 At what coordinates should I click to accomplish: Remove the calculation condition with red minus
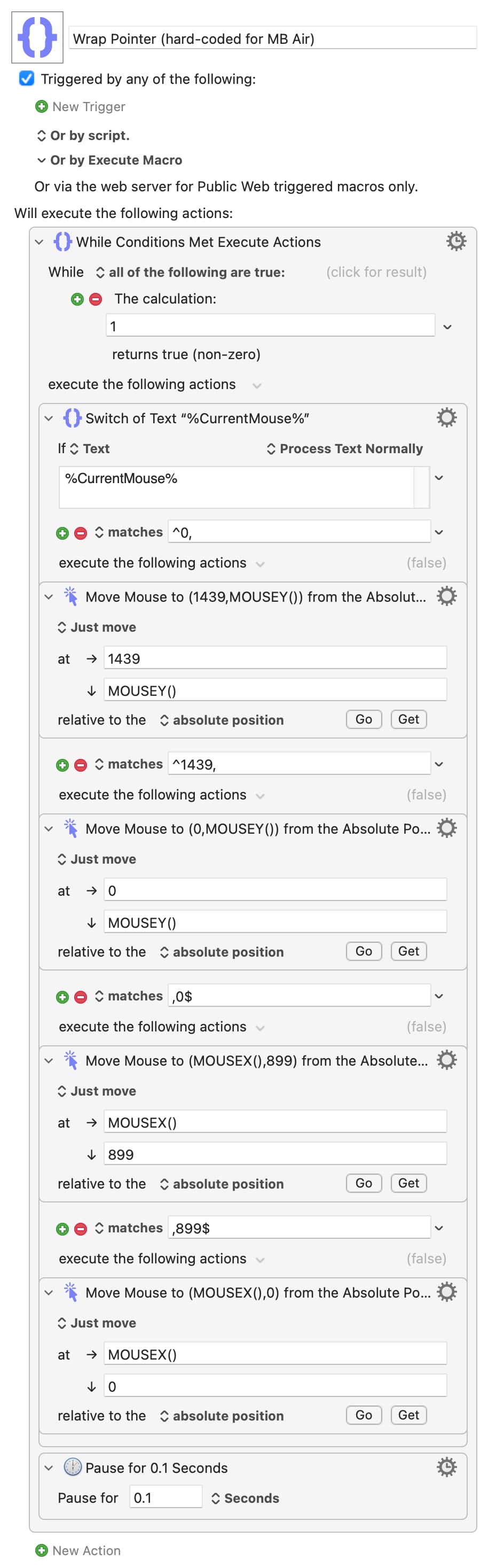[96, 299]
